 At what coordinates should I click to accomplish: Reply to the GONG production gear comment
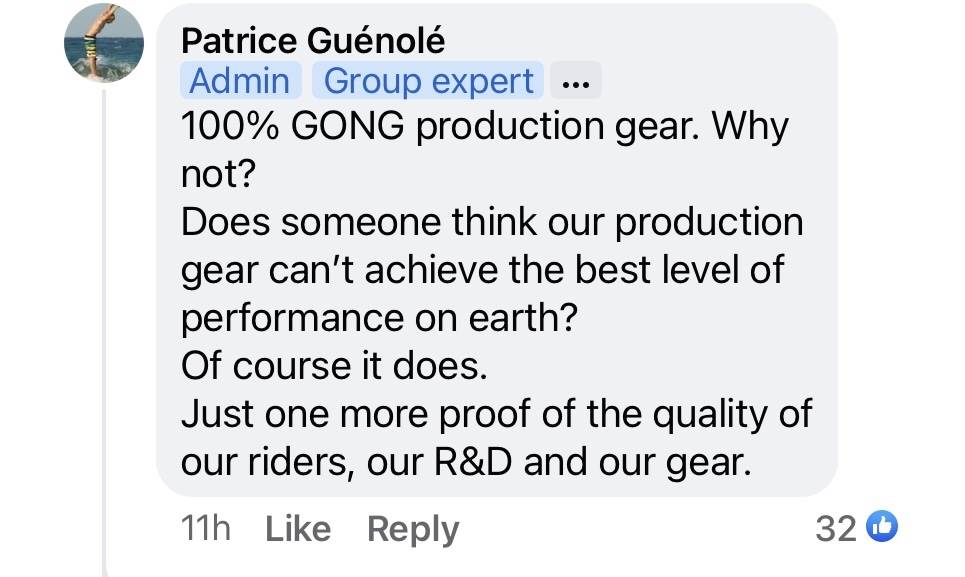[x=413, y=528]
